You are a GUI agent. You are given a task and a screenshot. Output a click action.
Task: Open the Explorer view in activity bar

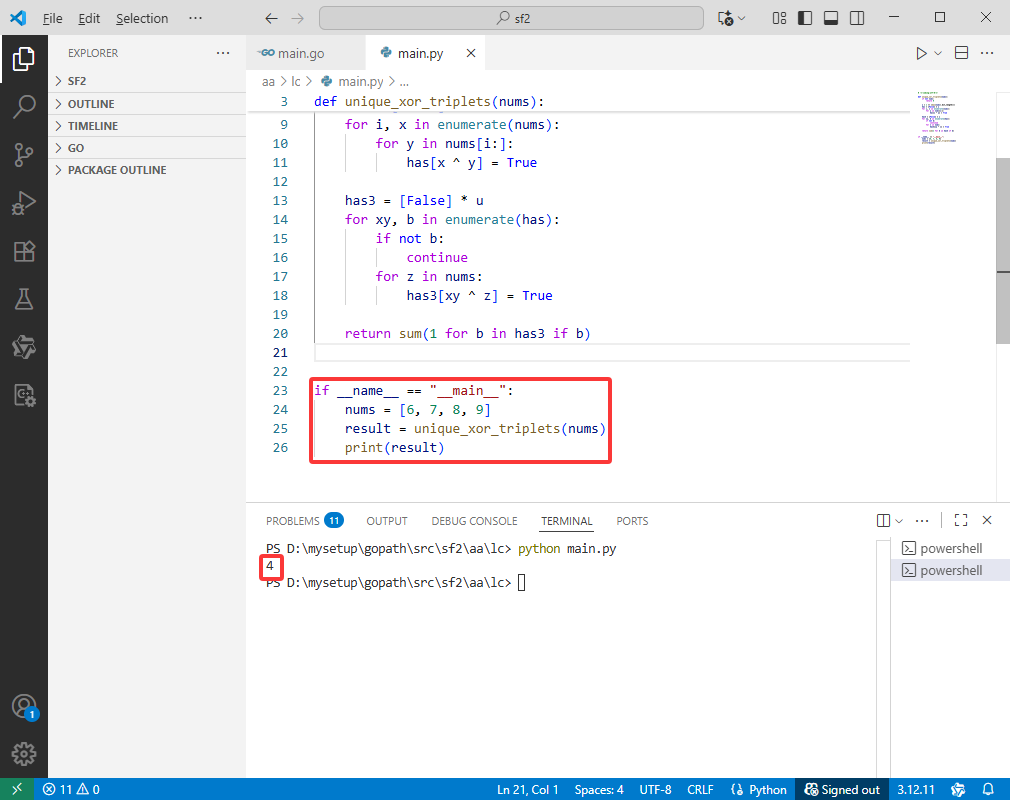24,59
